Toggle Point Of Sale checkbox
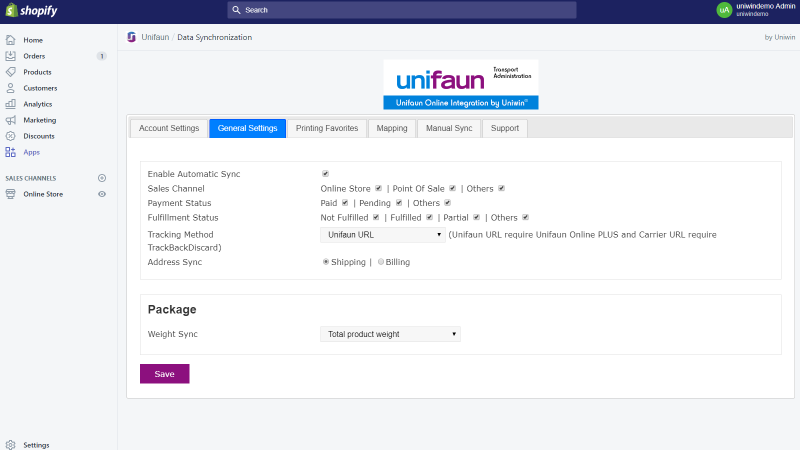This screenshot has width=800, height=450. tap(453, 188)
